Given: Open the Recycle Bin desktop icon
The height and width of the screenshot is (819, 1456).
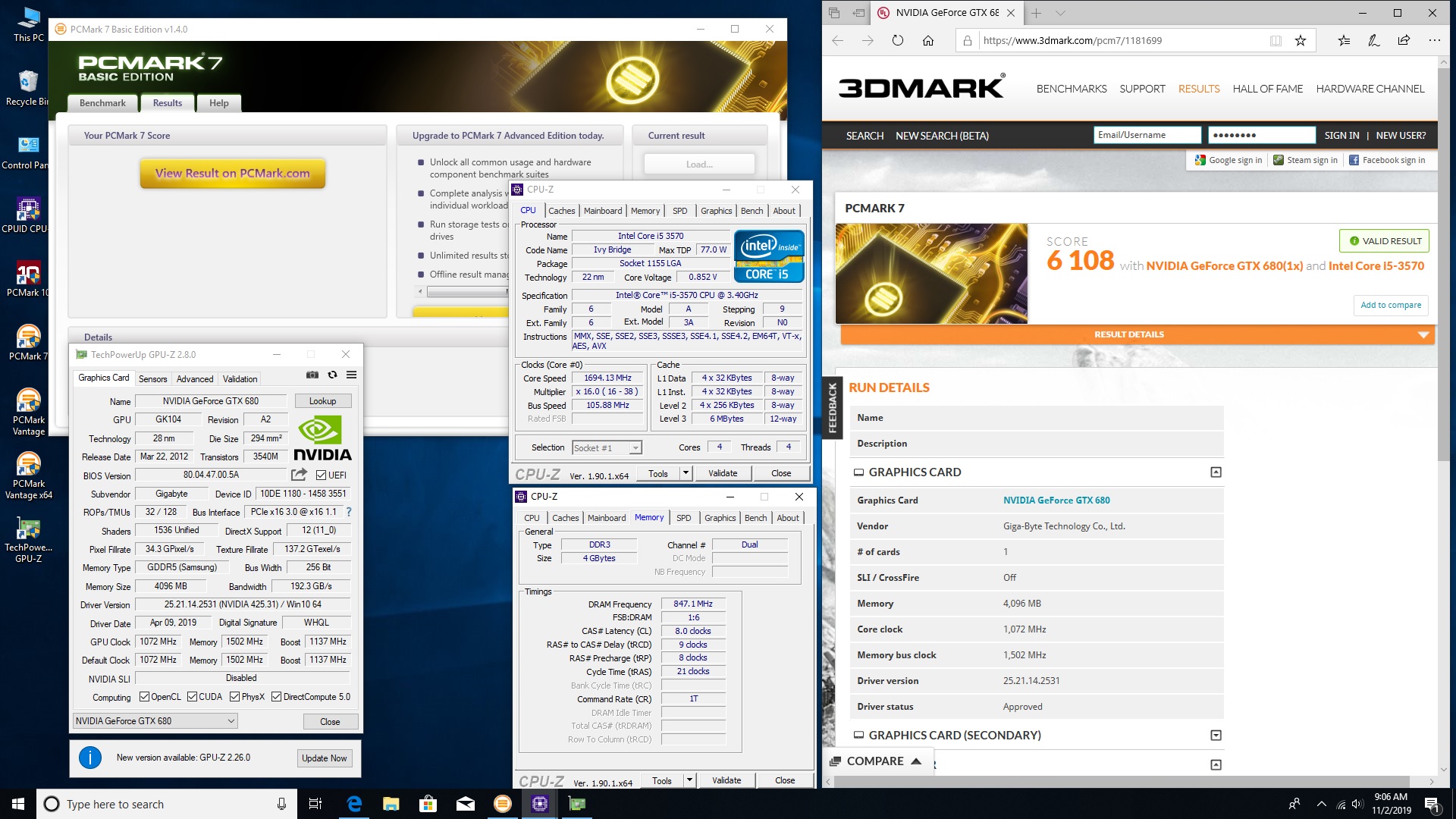Looking at the screenshot, I should point(28,88).
